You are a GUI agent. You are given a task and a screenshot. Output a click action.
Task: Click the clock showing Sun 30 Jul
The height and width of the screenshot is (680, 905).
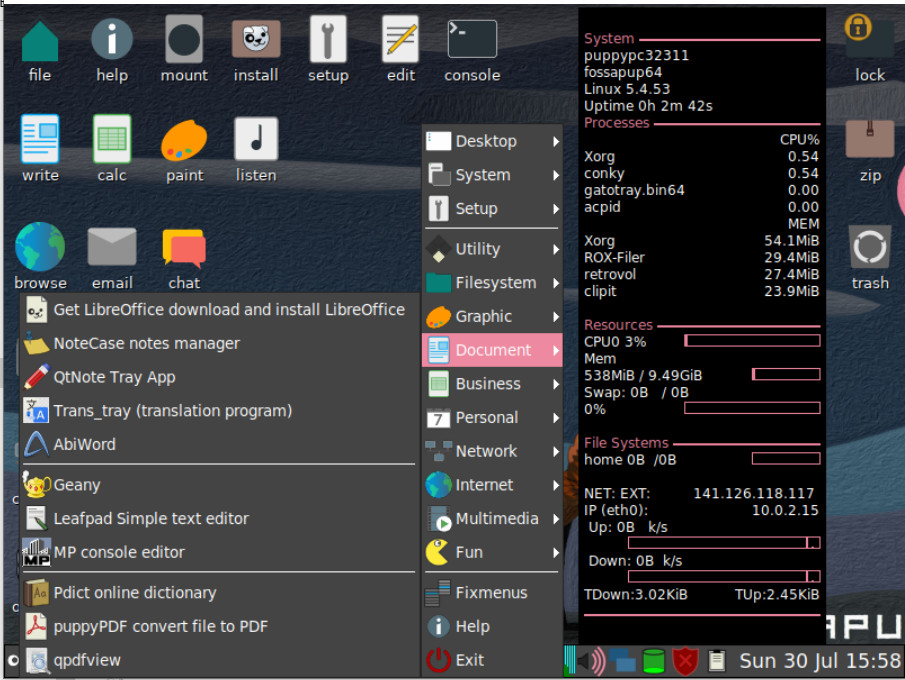click(x=820, y=661)
